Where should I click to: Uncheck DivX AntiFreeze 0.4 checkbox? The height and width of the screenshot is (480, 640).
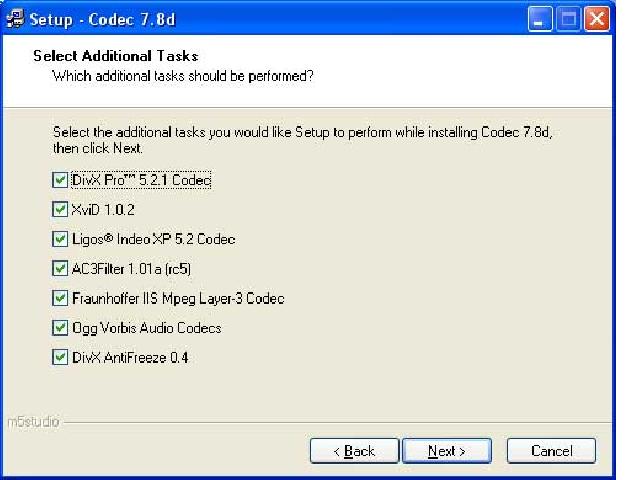point(60,358)
